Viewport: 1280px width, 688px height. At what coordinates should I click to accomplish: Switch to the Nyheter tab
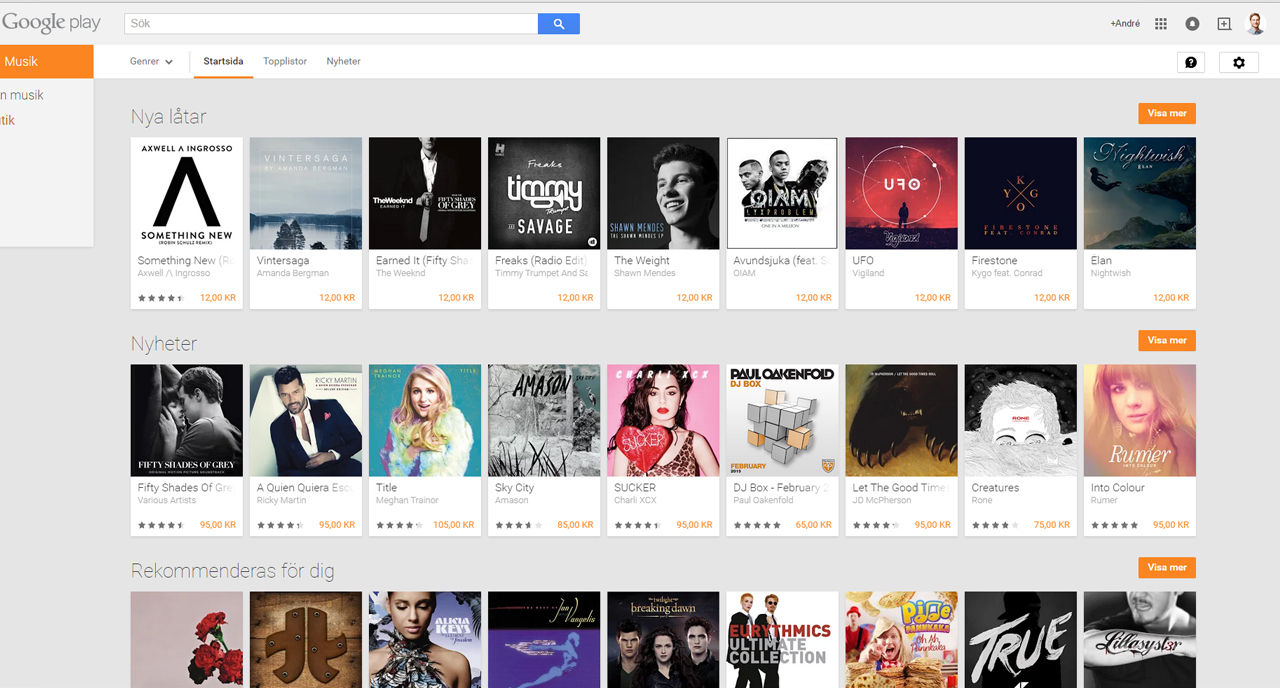click(343, 62)
